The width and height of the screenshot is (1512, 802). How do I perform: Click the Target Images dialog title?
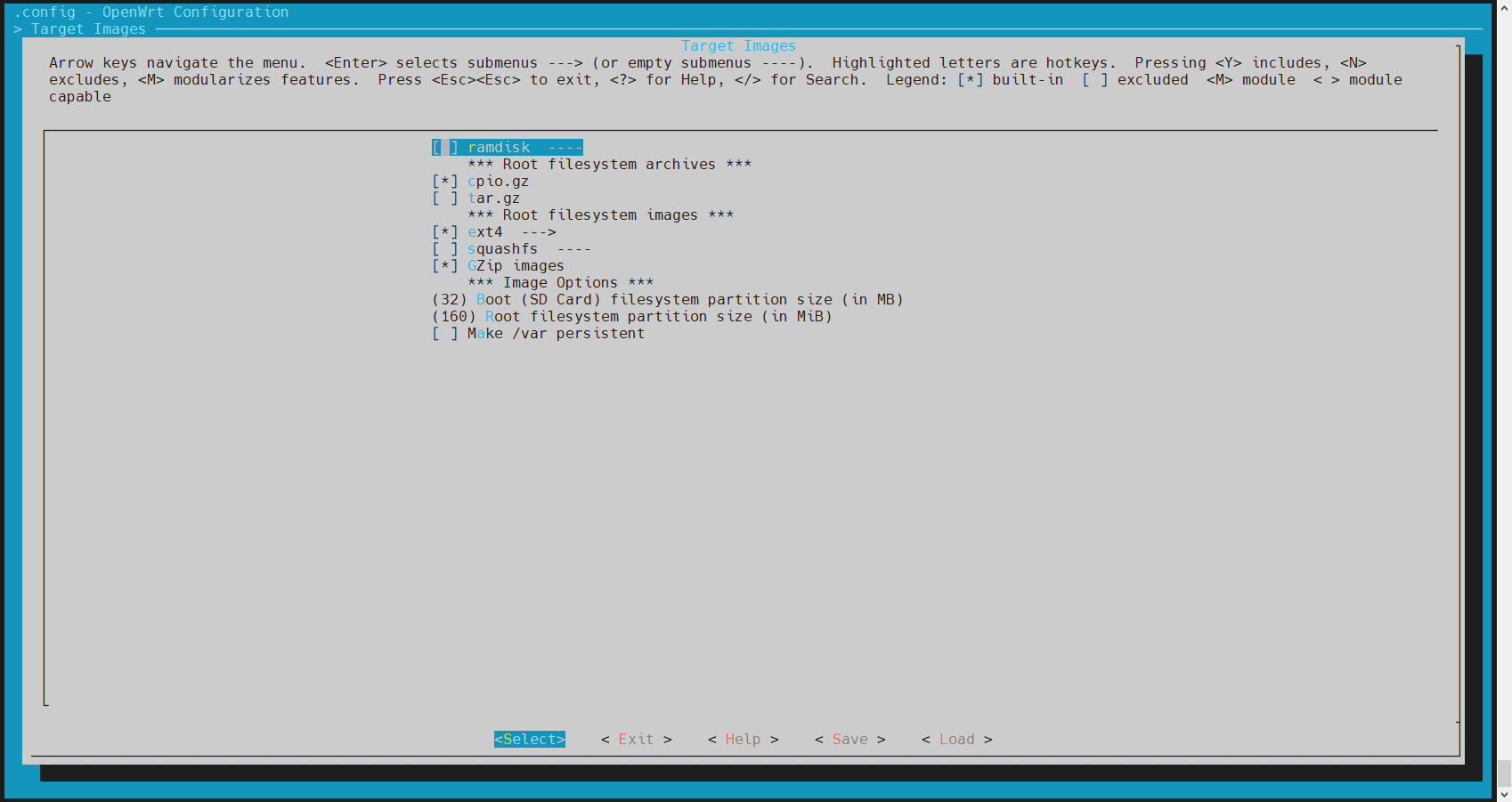738,46
